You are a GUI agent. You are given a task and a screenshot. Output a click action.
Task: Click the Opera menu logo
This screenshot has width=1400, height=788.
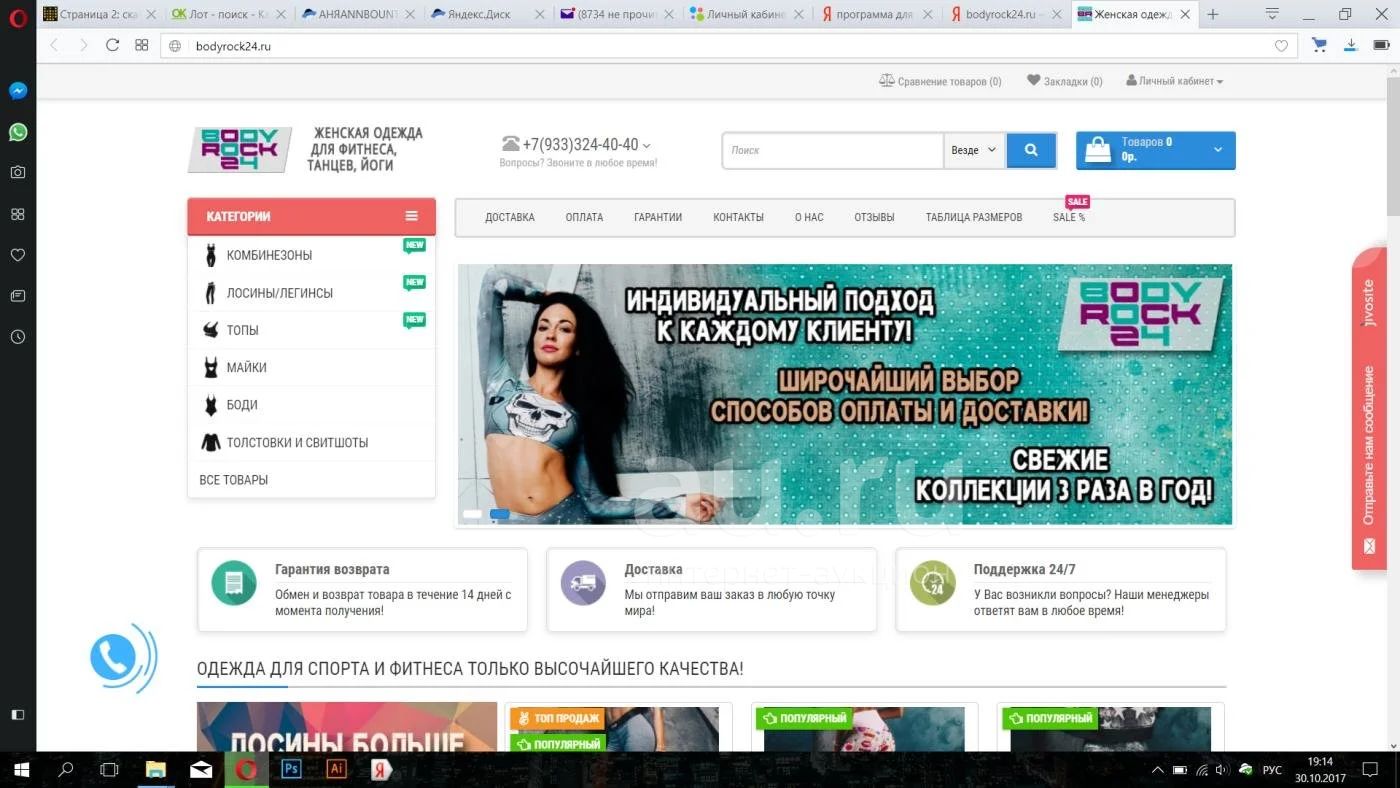pos(18,18)
